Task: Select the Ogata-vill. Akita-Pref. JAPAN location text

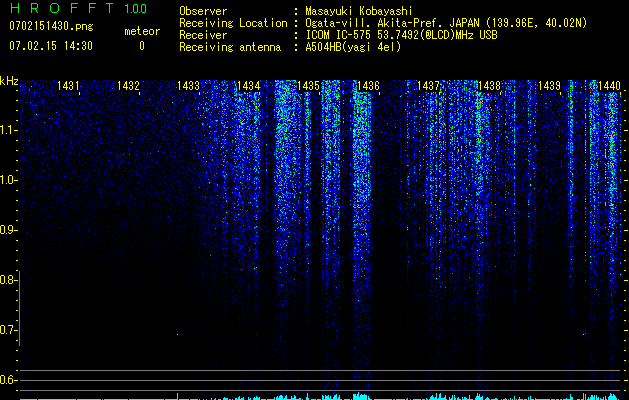Action: point(446,23)
